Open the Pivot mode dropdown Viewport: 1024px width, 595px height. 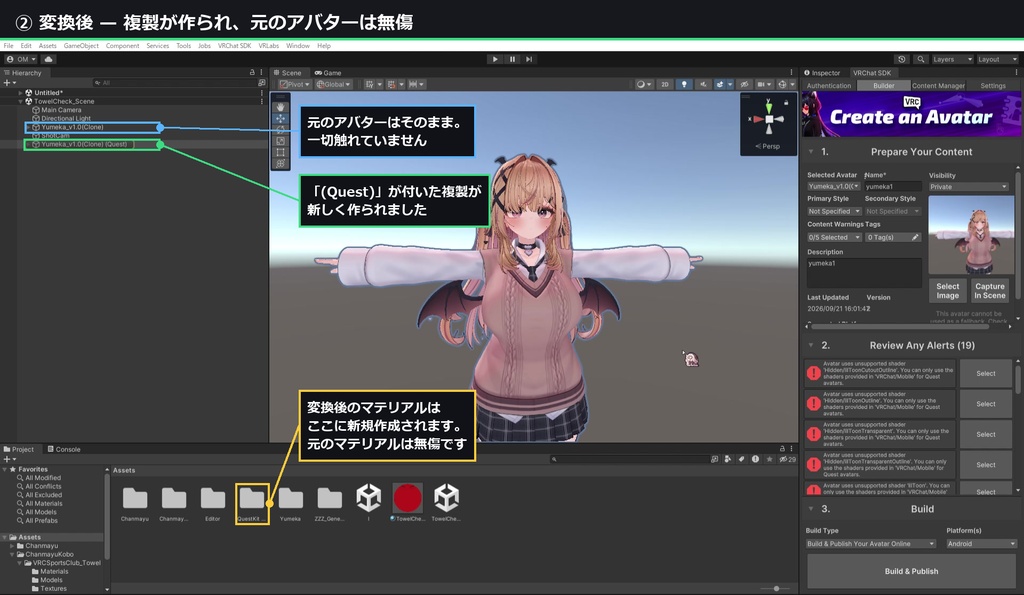coord(295,84)
